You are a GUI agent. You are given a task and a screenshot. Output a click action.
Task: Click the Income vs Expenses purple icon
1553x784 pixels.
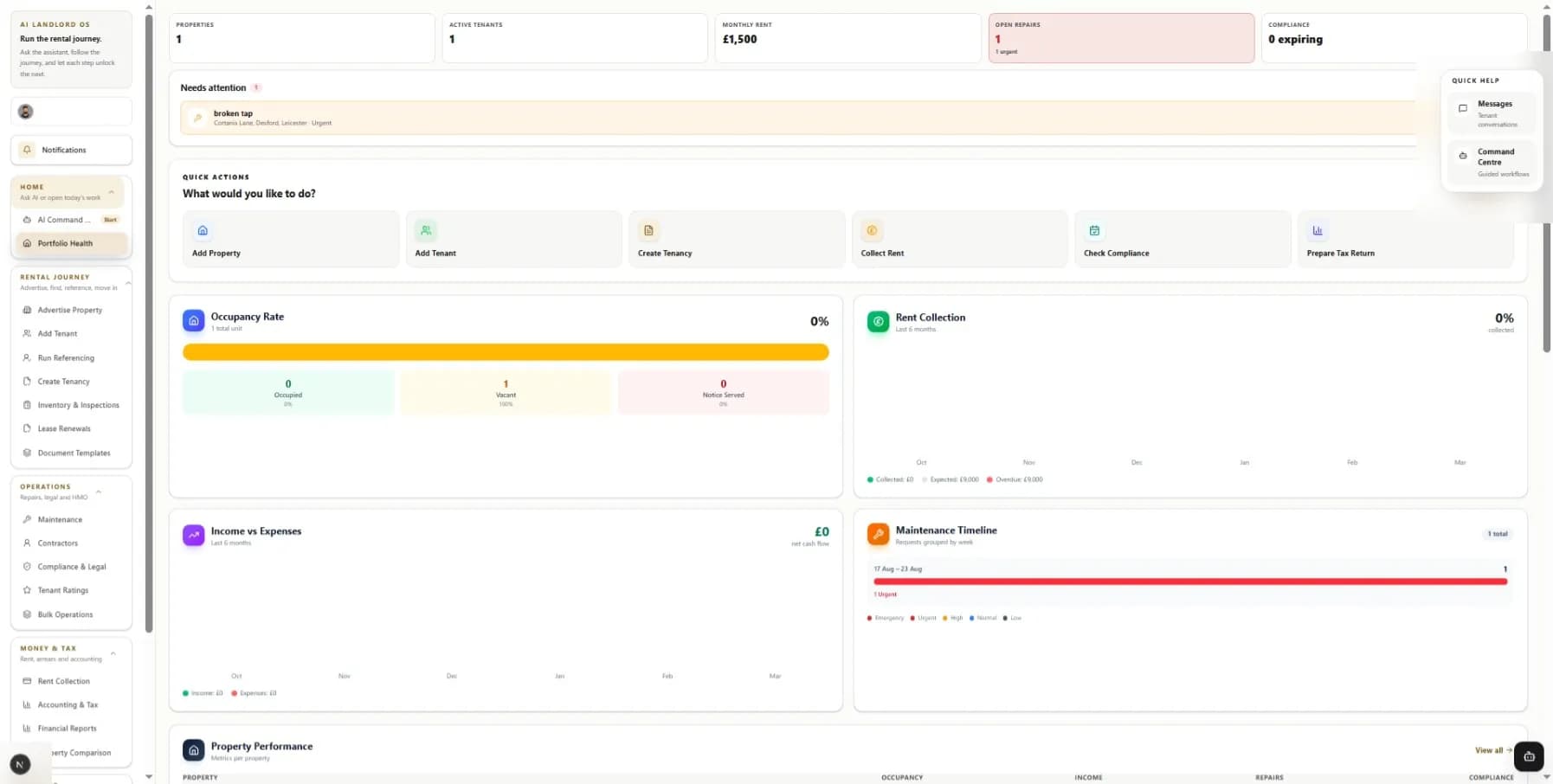point(194,536)
